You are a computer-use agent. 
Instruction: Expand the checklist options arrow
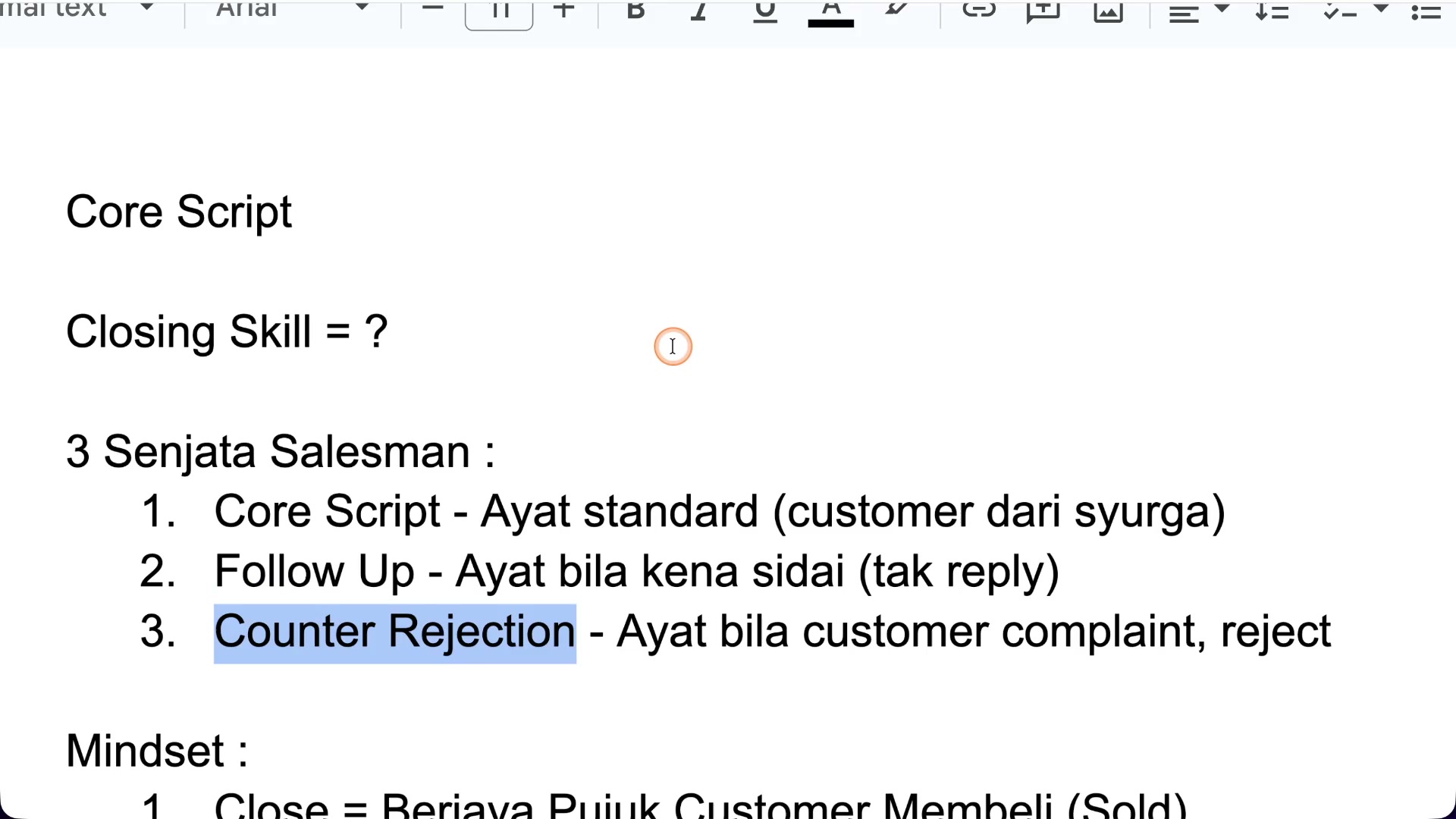[1382, 8]
